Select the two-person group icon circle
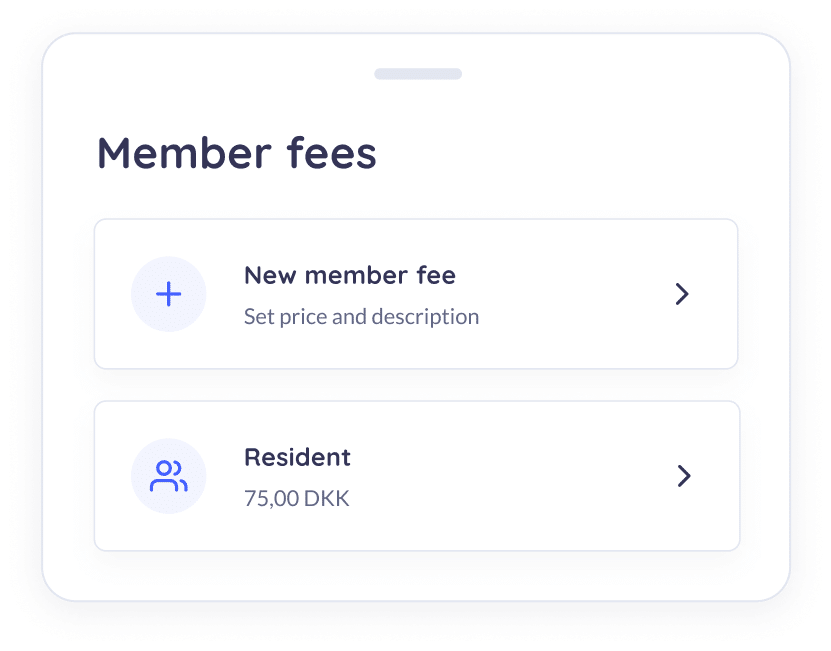 click(169, 476)
